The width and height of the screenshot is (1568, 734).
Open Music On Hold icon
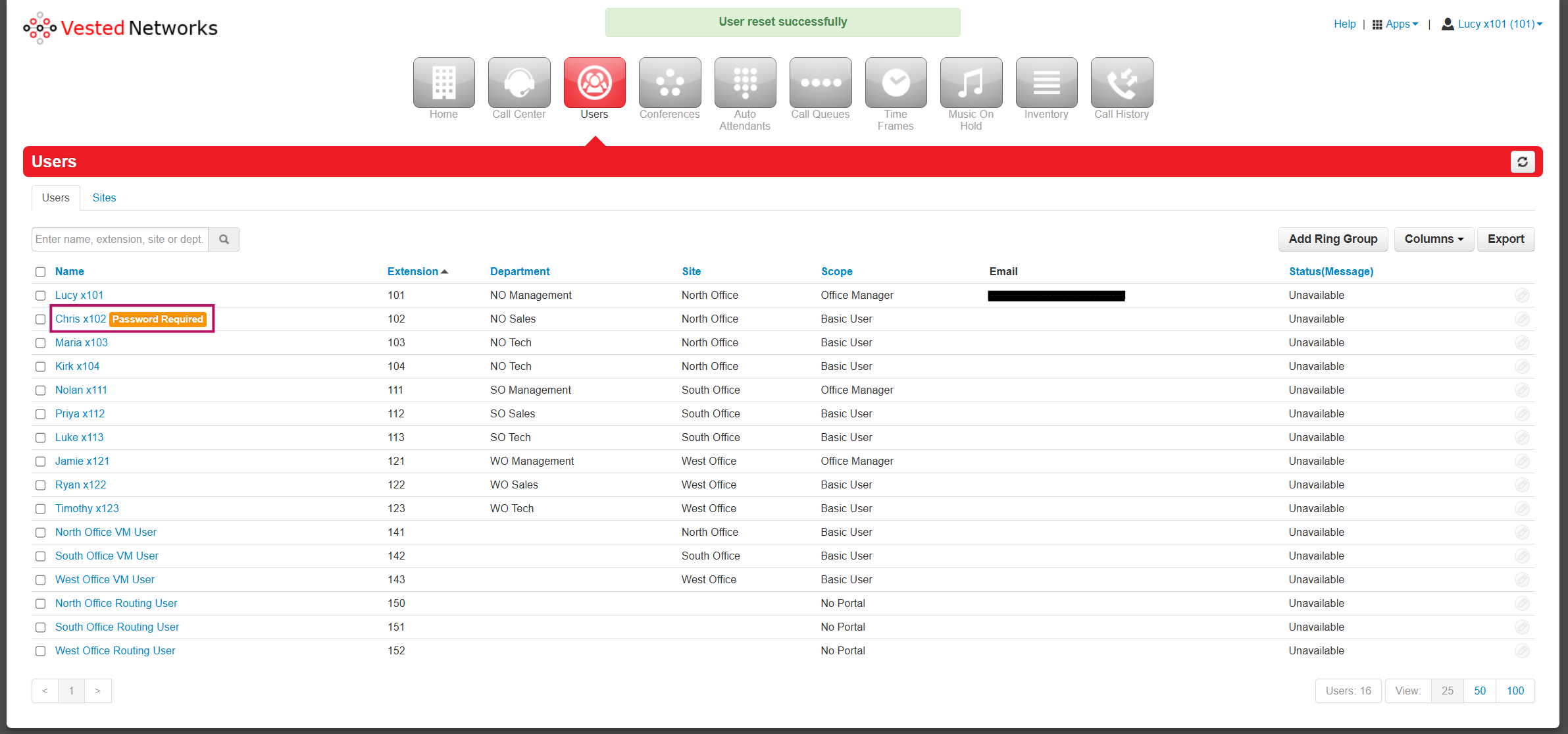click(x=971, y=83)
